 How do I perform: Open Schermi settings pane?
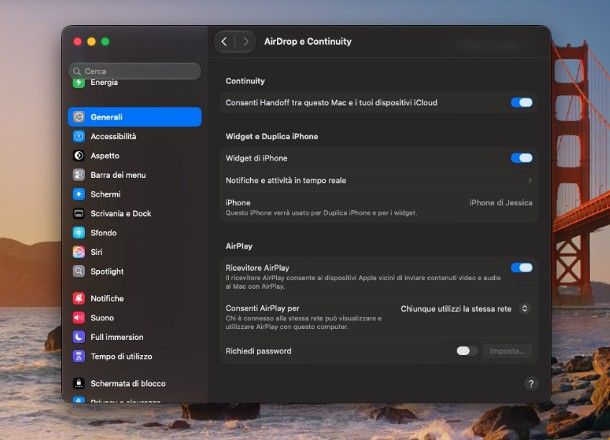[x=135, y=194]
